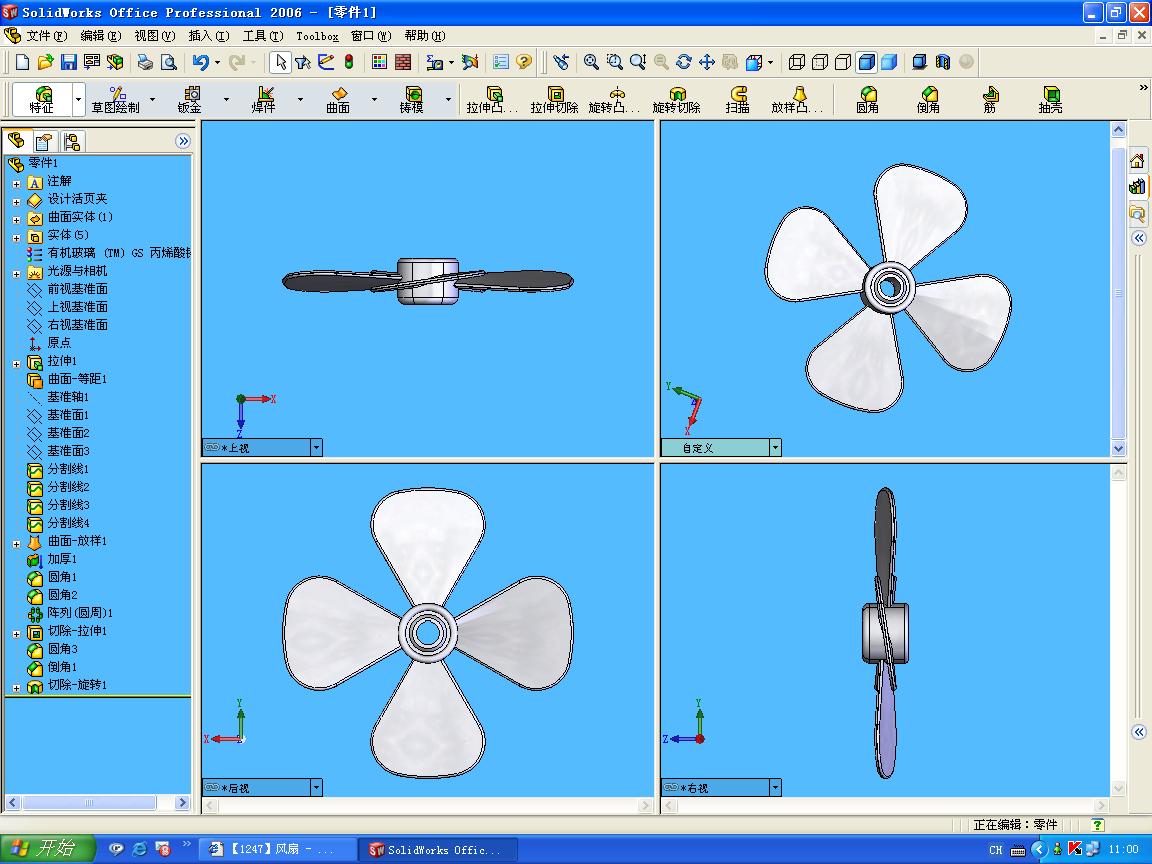
Task: Toggle Wireframe display mode
Action: (x=796, y=62)
